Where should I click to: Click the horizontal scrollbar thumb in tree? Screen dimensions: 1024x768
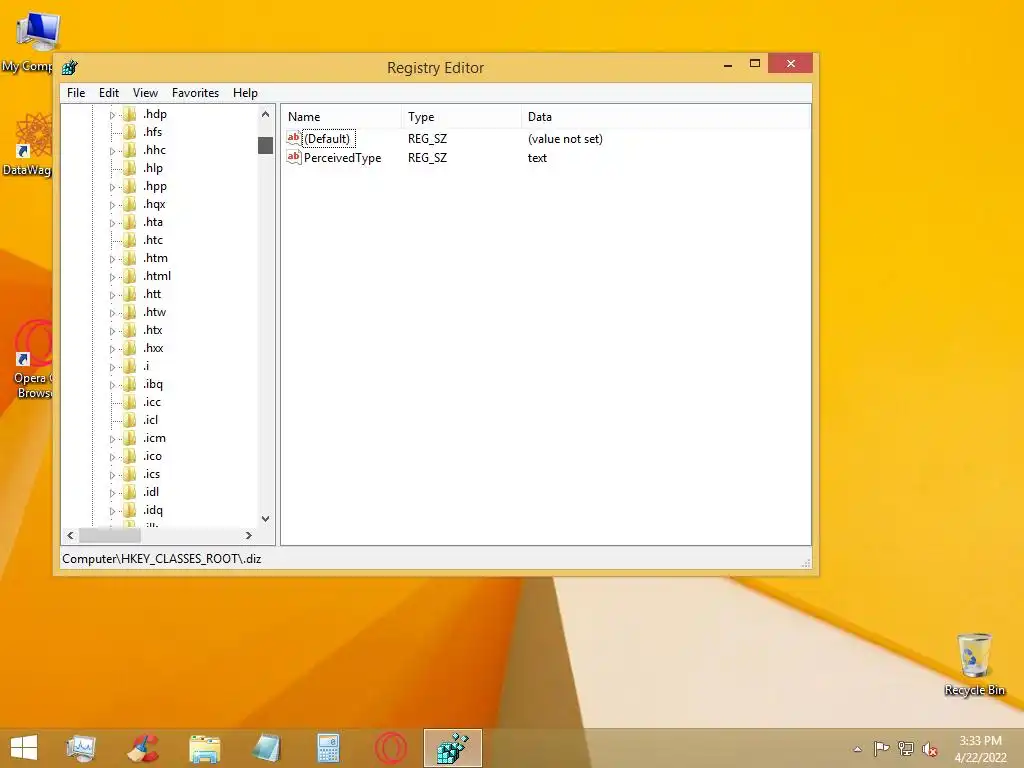pos(110,535)
